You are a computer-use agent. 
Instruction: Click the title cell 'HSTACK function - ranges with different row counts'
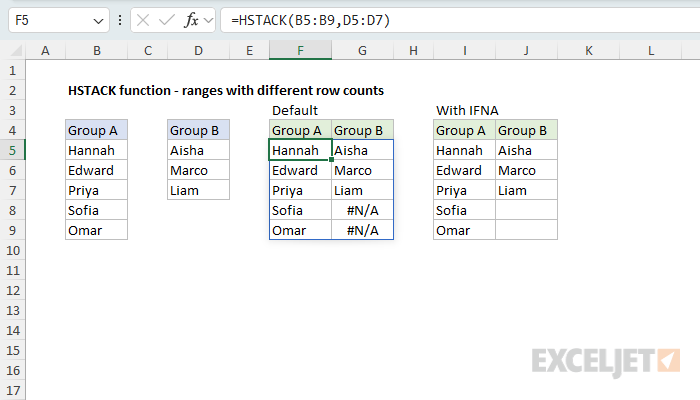[226, 91]
